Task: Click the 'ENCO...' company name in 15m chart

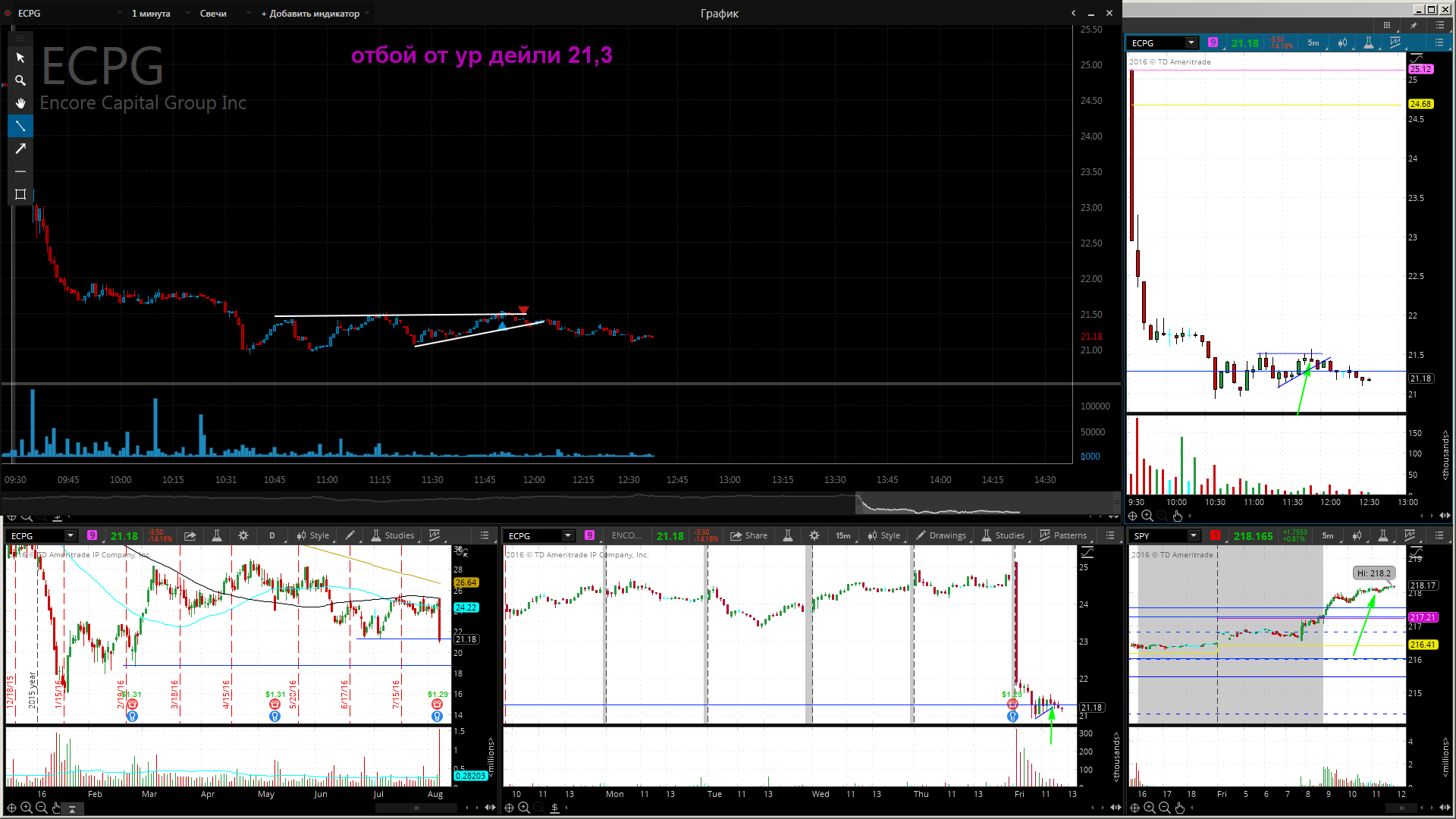Action: point(626,535)
